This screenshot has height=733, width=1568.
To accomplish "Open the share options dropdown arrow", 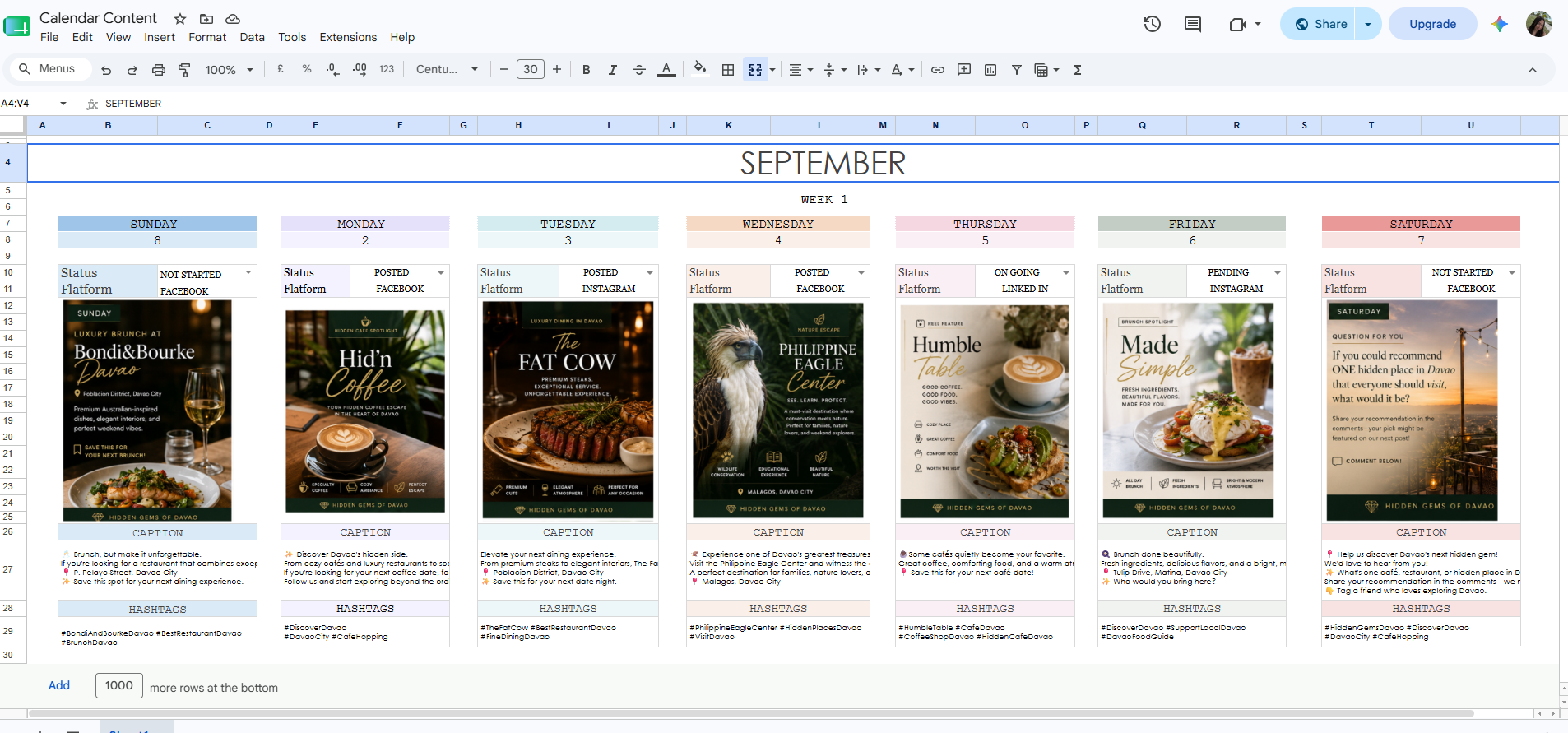I will pos(1368,24).
